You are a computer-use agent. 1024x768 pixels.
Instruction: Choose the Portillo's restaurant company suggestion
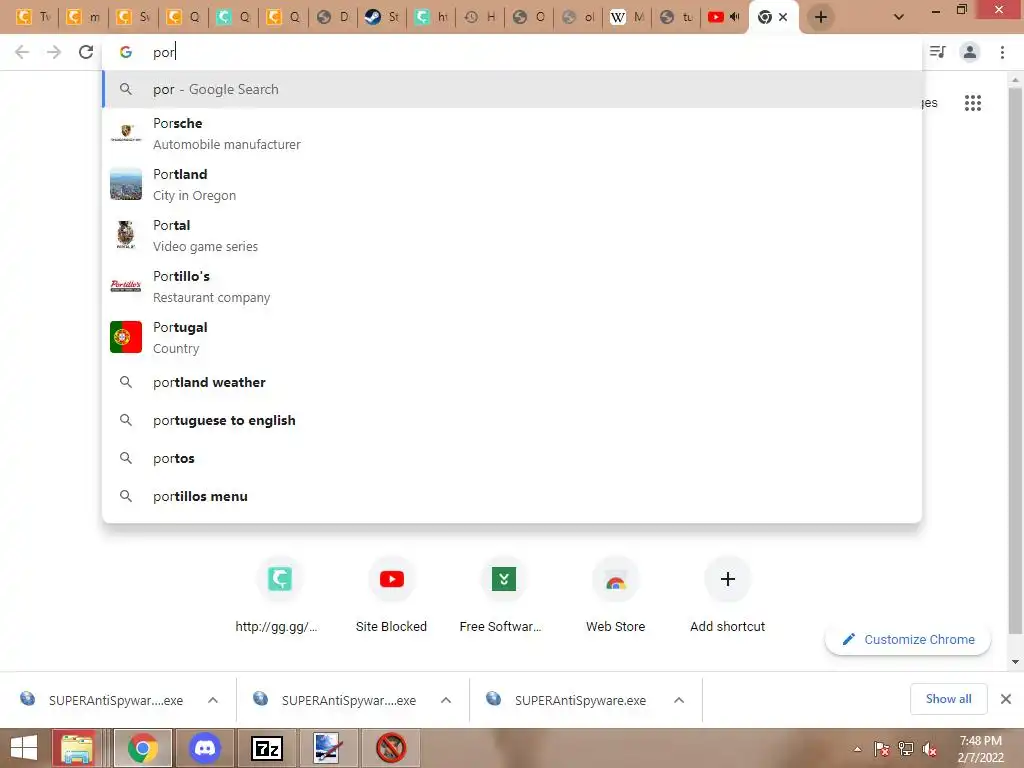tap(513, 286)
